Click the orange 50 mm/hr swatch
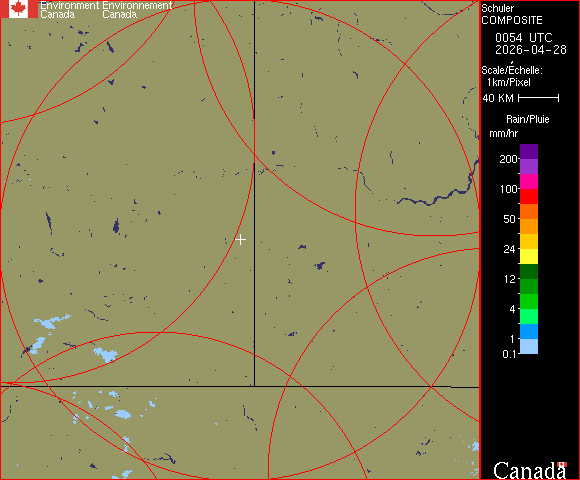The image size is (580, 480). pos(529,226)
